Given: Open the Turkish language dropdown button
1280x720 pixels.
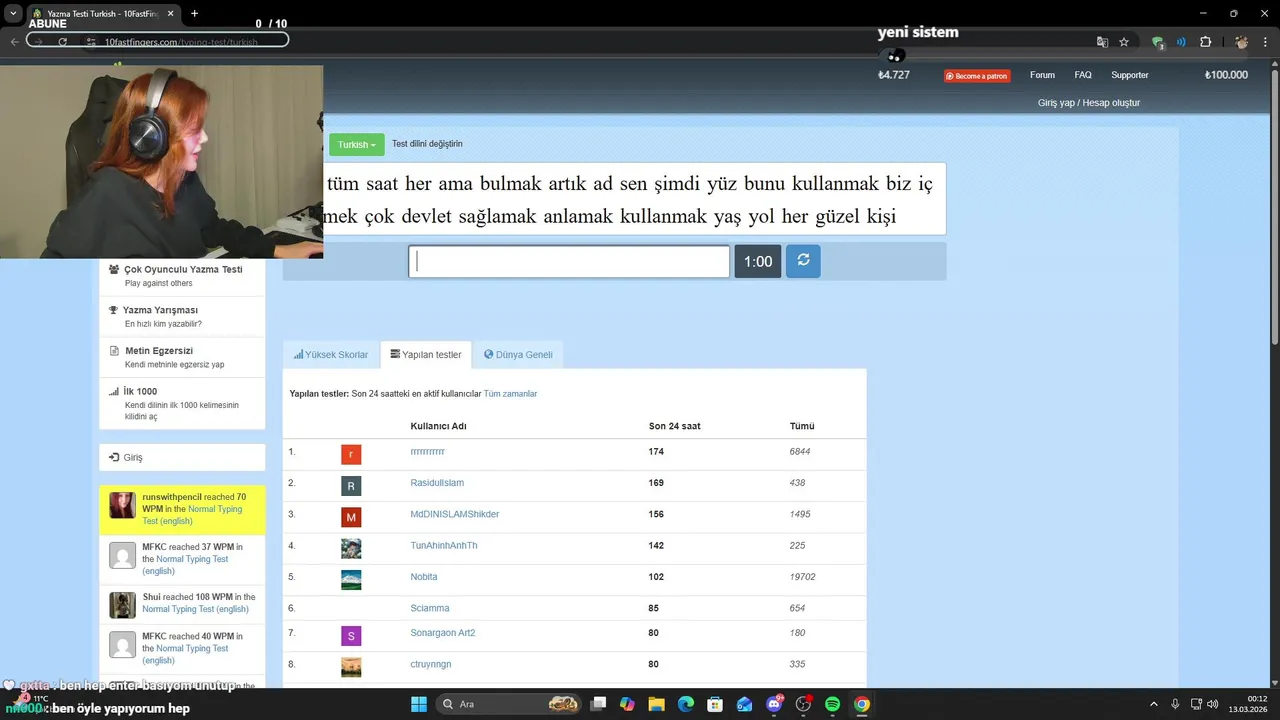Looking at the screenshot, I should [356, 144].
